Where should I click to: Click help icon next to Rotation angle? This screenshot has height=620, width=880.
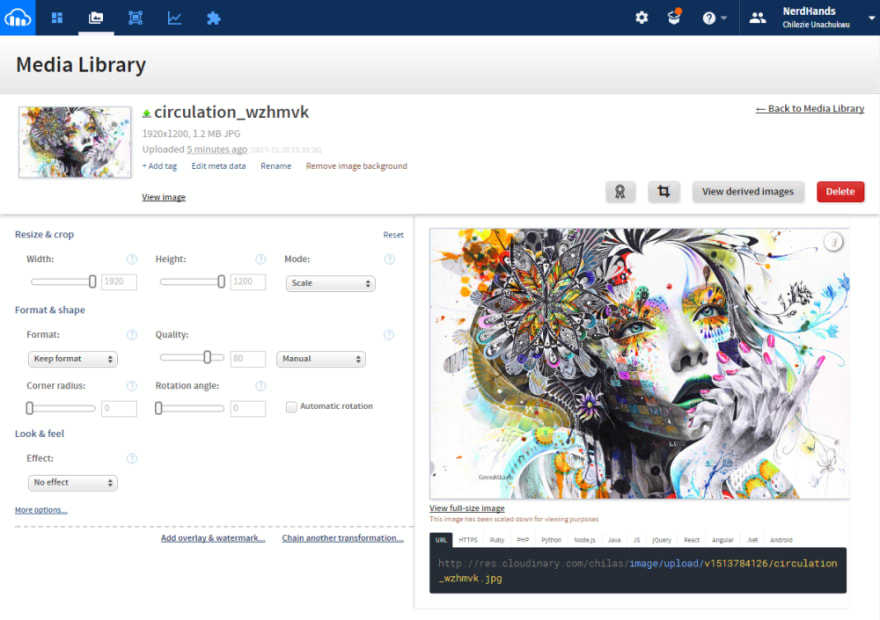tap(260, 386)
